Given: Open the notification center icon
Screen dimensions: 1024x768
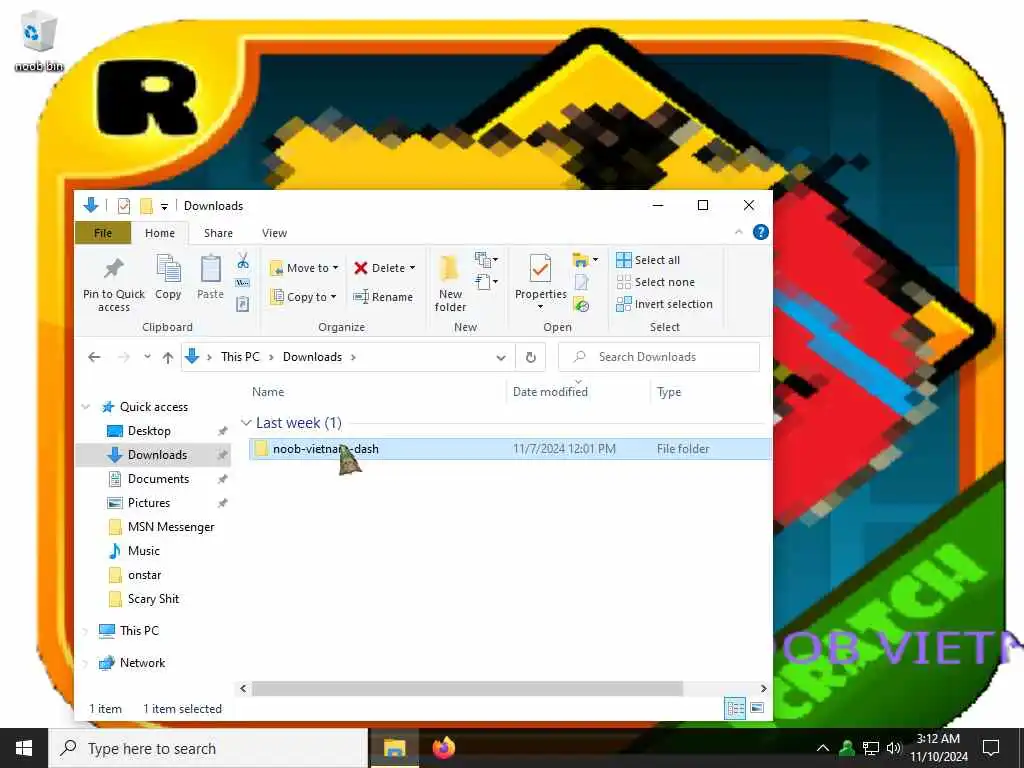Looking at the screenshot, I should 991,748.
